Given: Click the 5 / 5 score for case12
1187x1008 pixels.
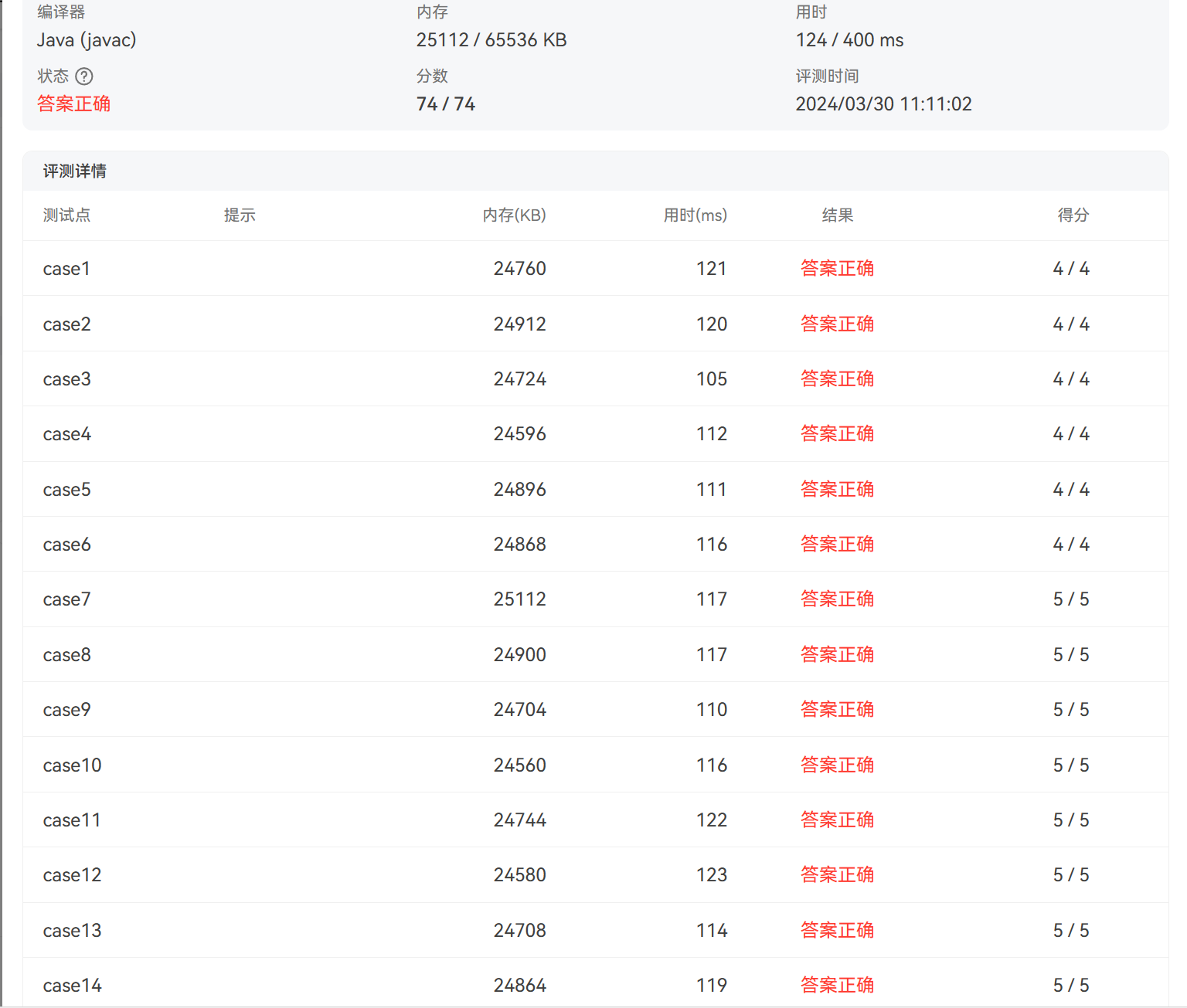Looking at the screenshot, I should (1070, 875).
